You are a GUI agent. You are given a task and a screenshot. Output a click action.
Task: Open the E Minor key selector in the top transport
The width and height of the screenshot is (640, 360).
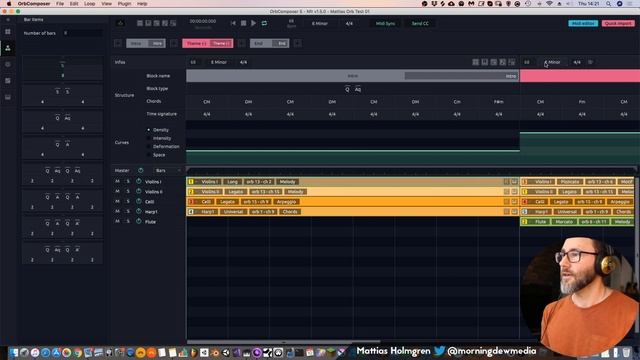coord(320,23)
